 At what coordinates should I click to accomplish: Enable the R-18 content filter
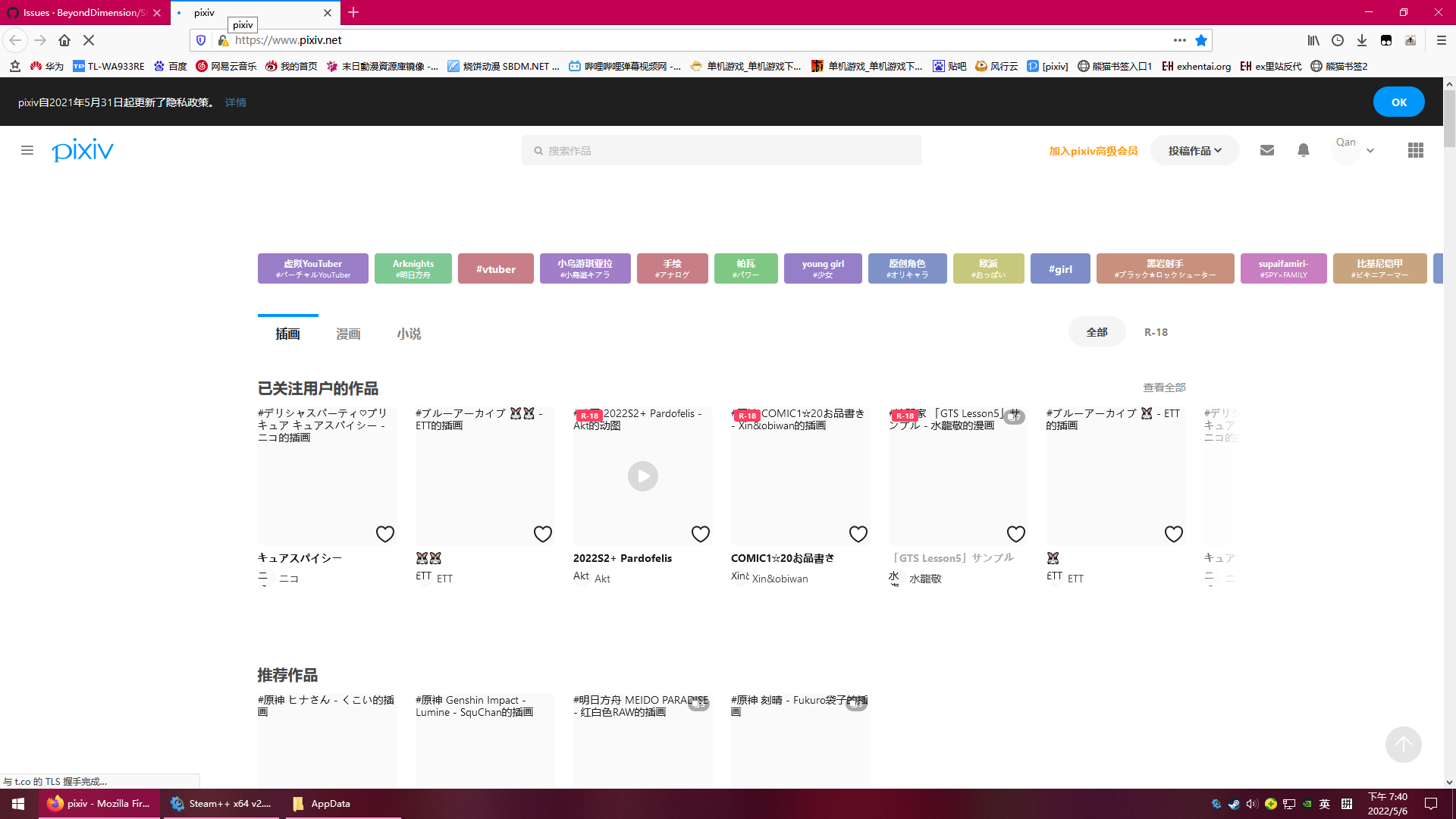click(x=1155, y=331)
